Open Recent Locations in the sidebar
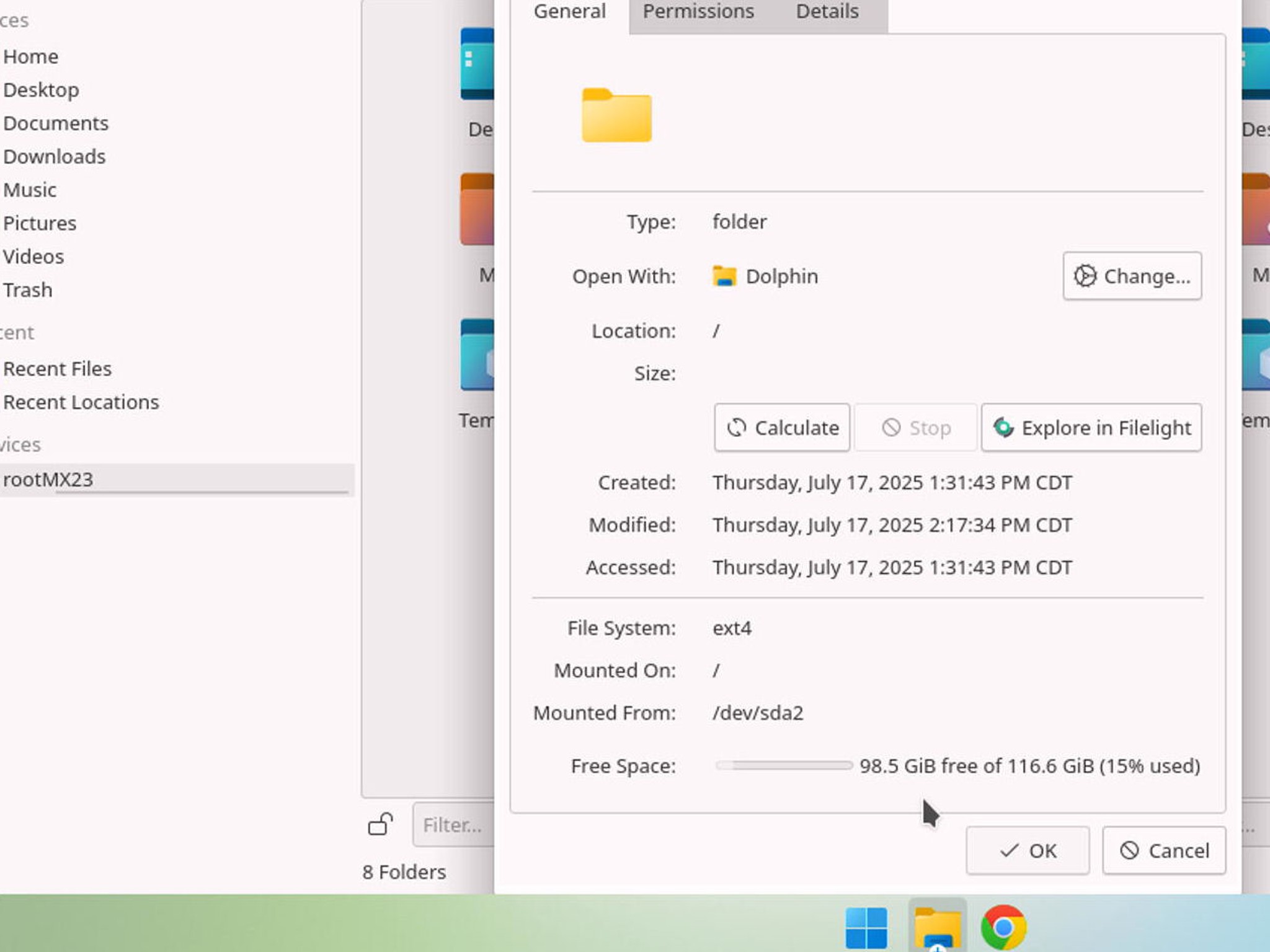1270x952 pixels. pos(81,402)
